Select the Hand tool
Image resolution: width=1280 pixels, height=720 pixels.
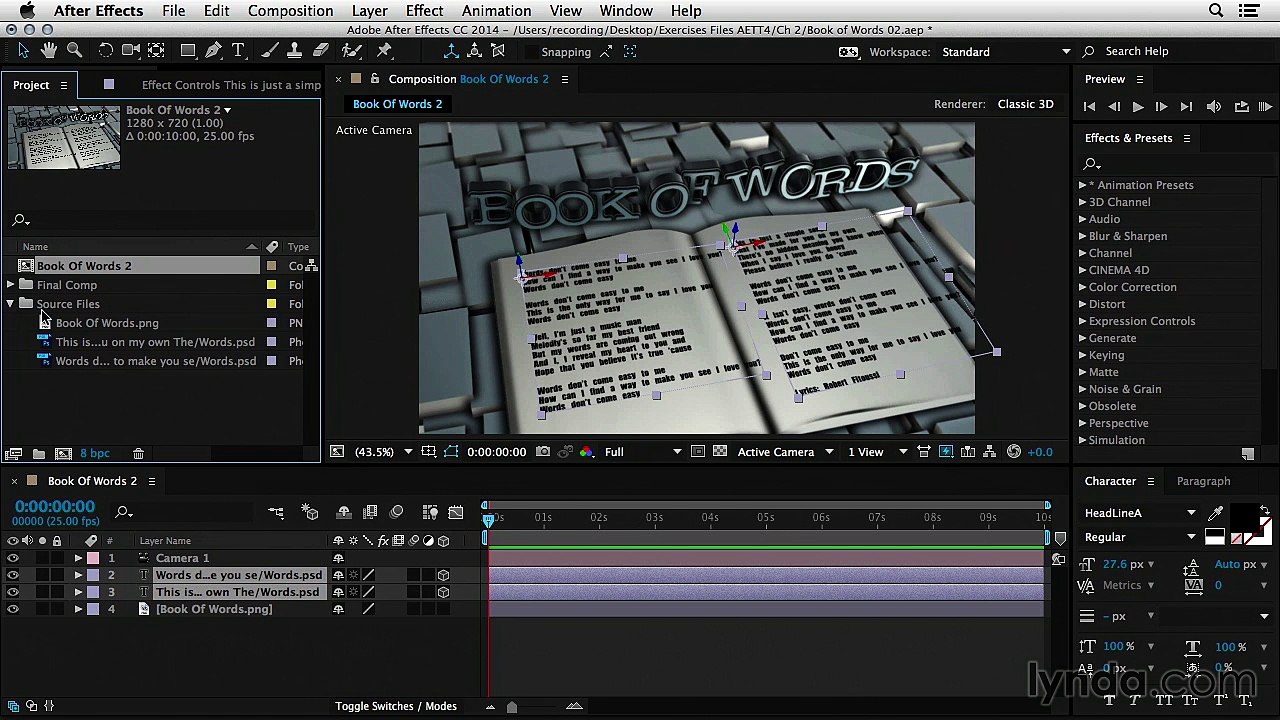pyautogui.click(x=49, y=50)
